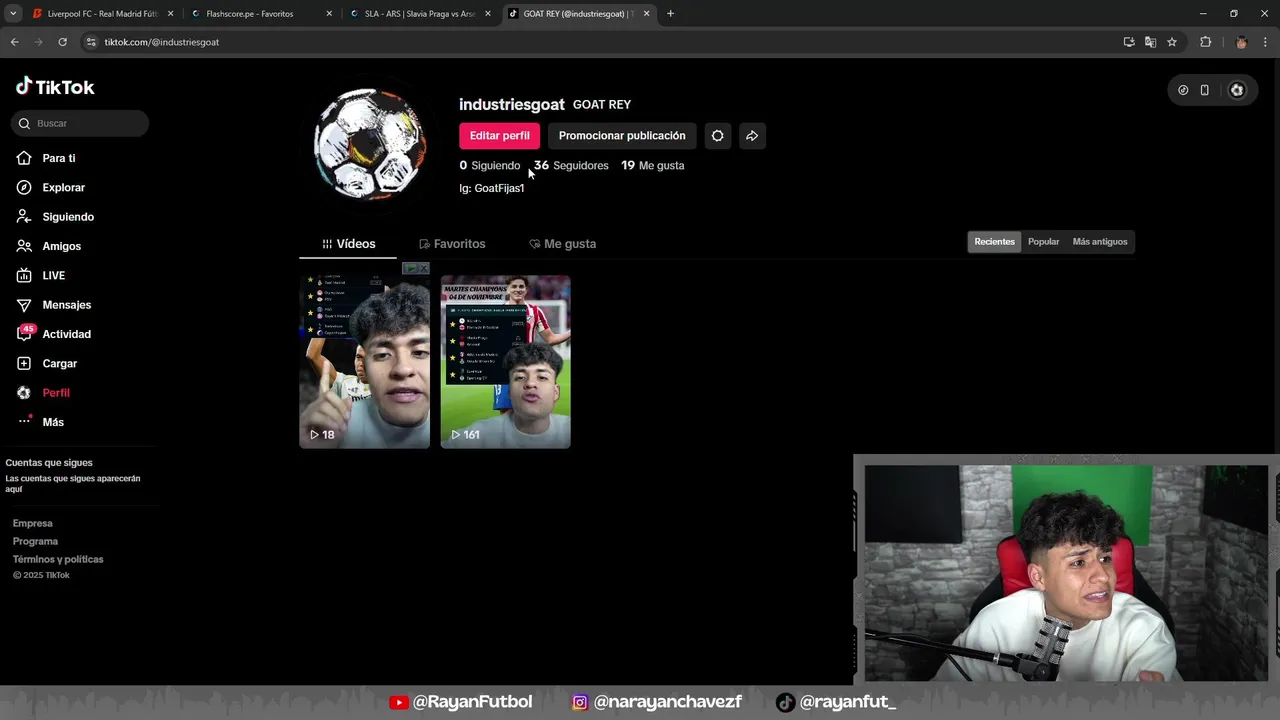The height and width of the screenshot is (720, 1280).
Task: Open profile settings gear icon
Action: coord(717,136)
